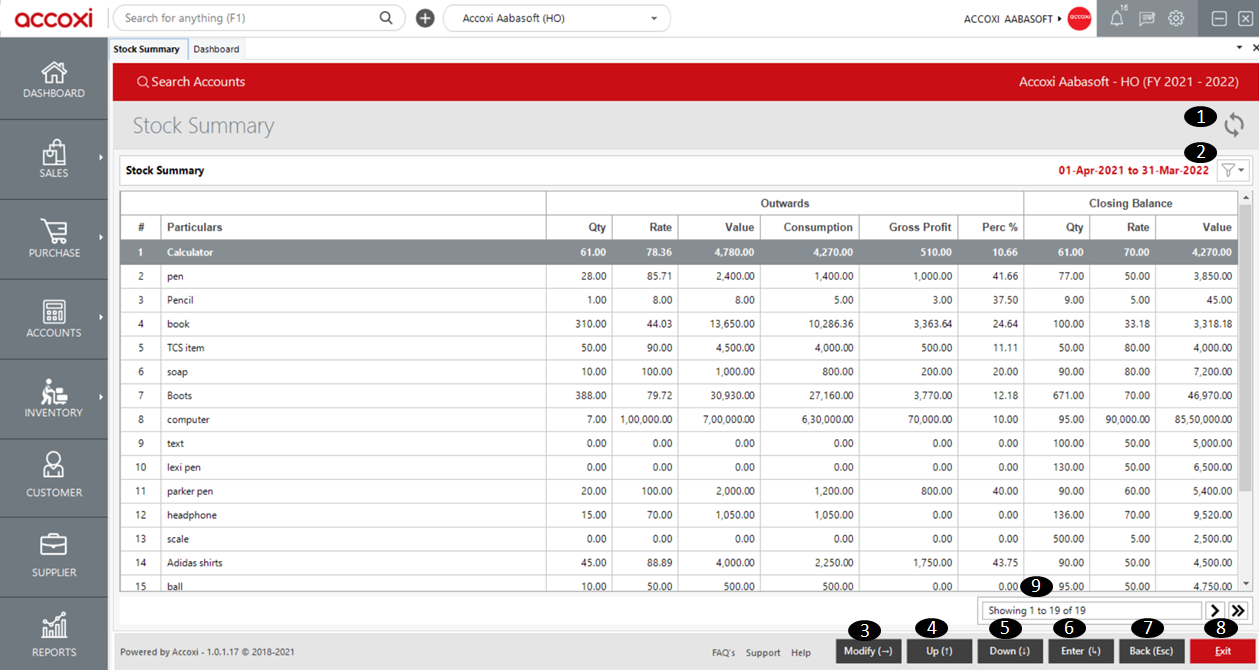Go to next page arrow

tap(1215, 610)
